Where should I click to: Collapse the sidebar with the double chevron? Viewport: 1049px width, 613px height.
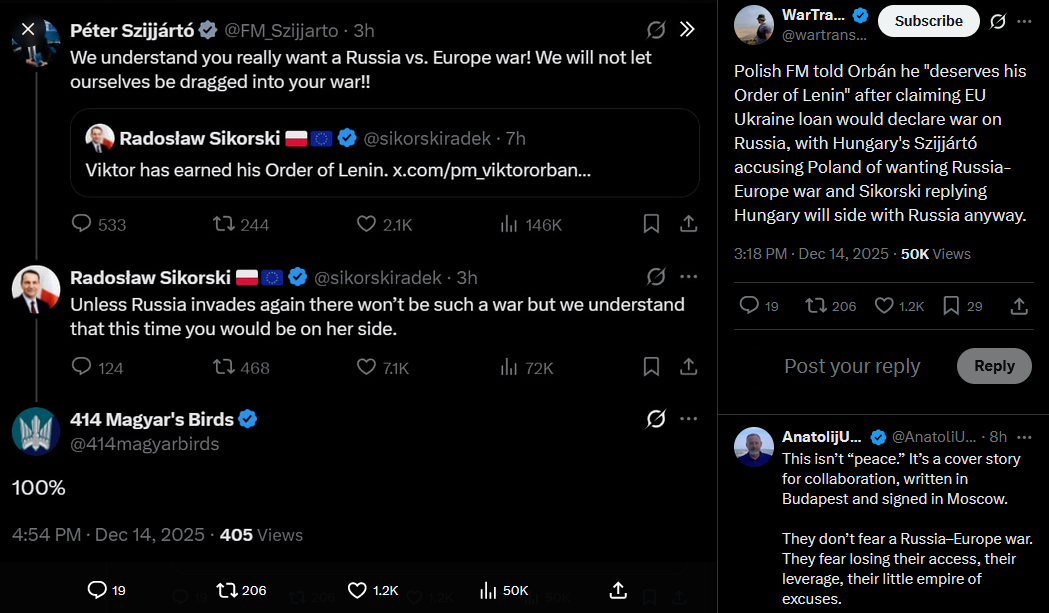point(687,29)
